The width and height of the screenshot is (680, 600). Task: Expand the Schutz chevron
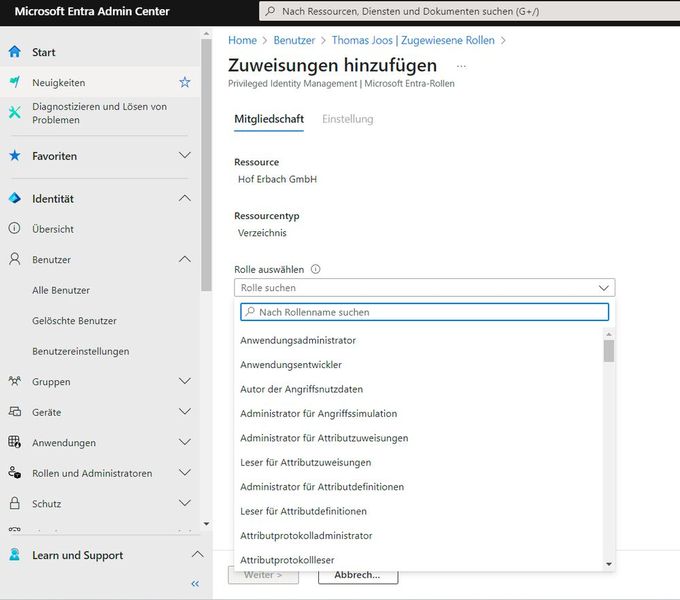(185, 503)
